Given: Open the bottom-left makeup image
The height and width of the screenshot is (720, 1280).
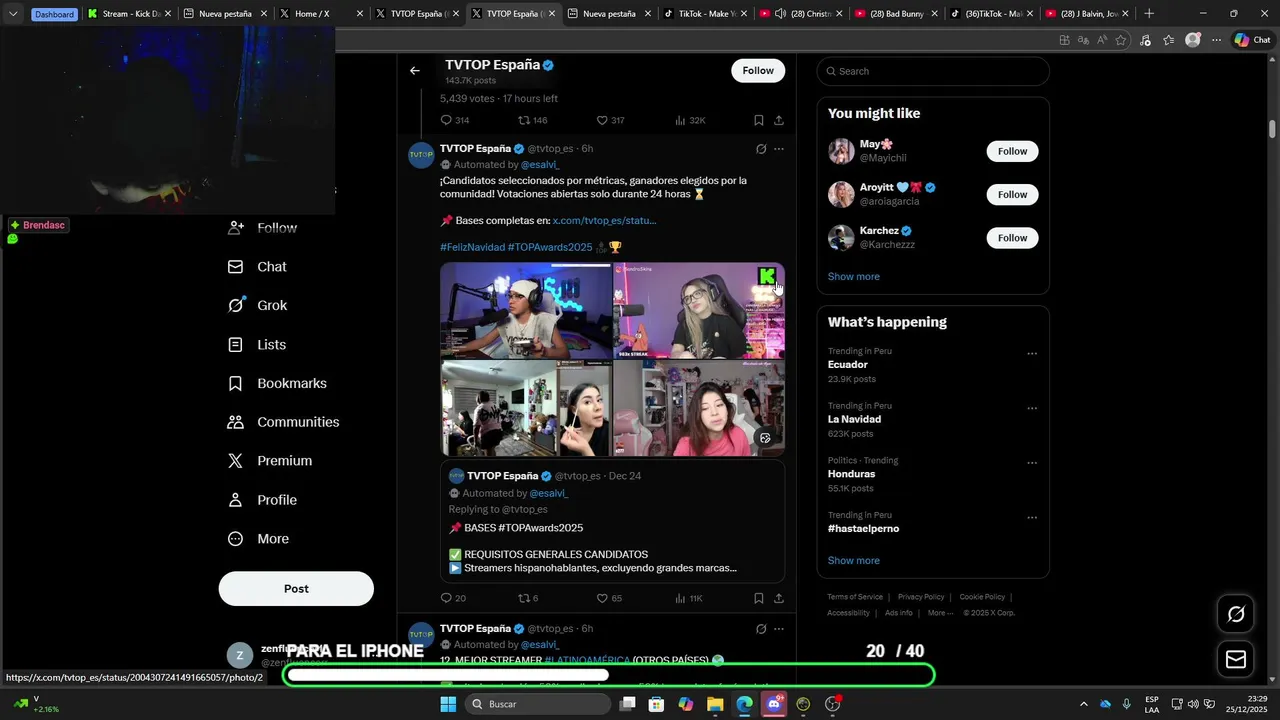Looking at the screenshot, I should [526, 408].
